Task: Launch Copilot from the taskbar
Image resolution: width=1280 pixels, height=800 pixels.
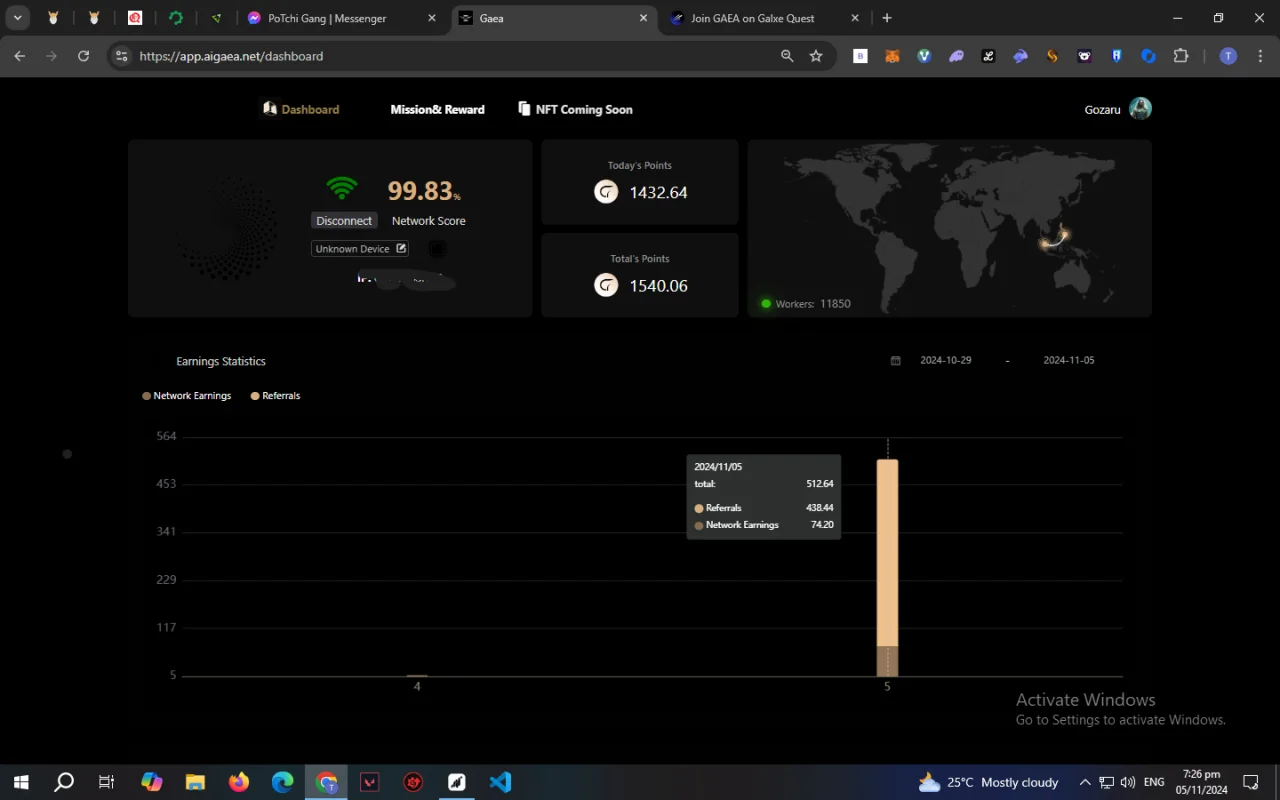Action: 151,782
